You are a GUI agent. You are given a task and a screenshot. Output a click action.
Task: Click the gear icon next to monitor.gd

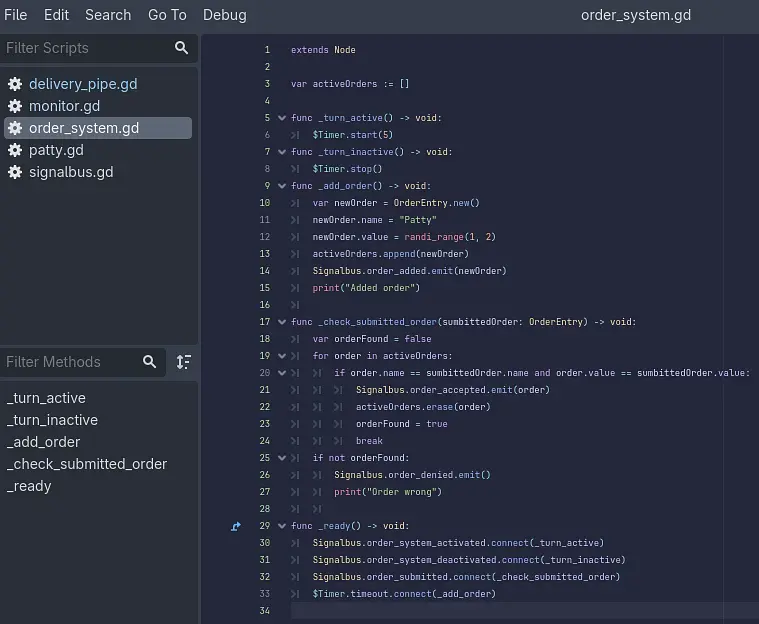(x=15, y=106)
